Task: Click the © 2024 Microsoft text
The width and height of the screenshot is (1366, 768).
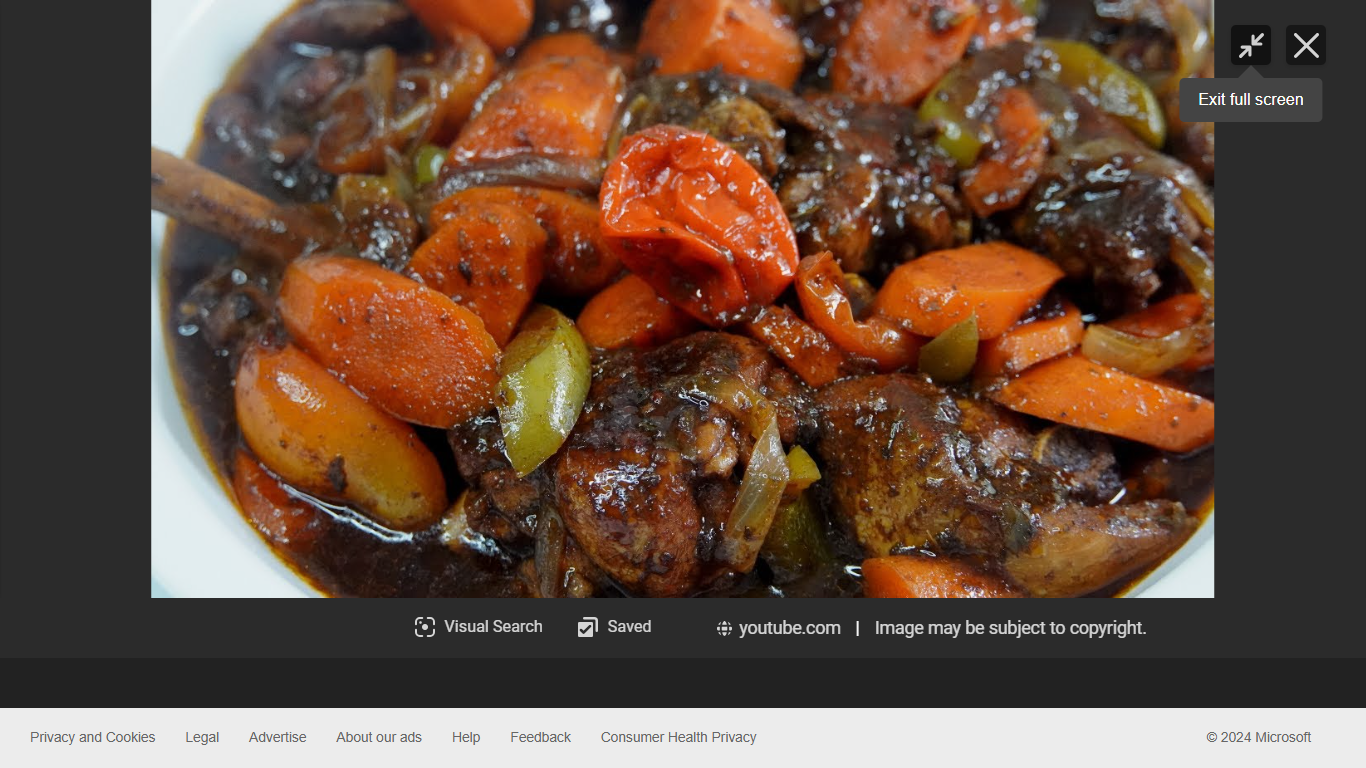Action: coord(1258,737)
